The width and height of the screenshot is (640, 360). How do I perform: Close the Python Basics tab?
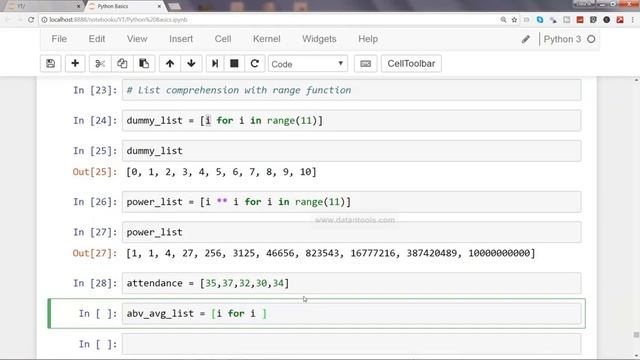pyautogui.click(x=159, y=6)
